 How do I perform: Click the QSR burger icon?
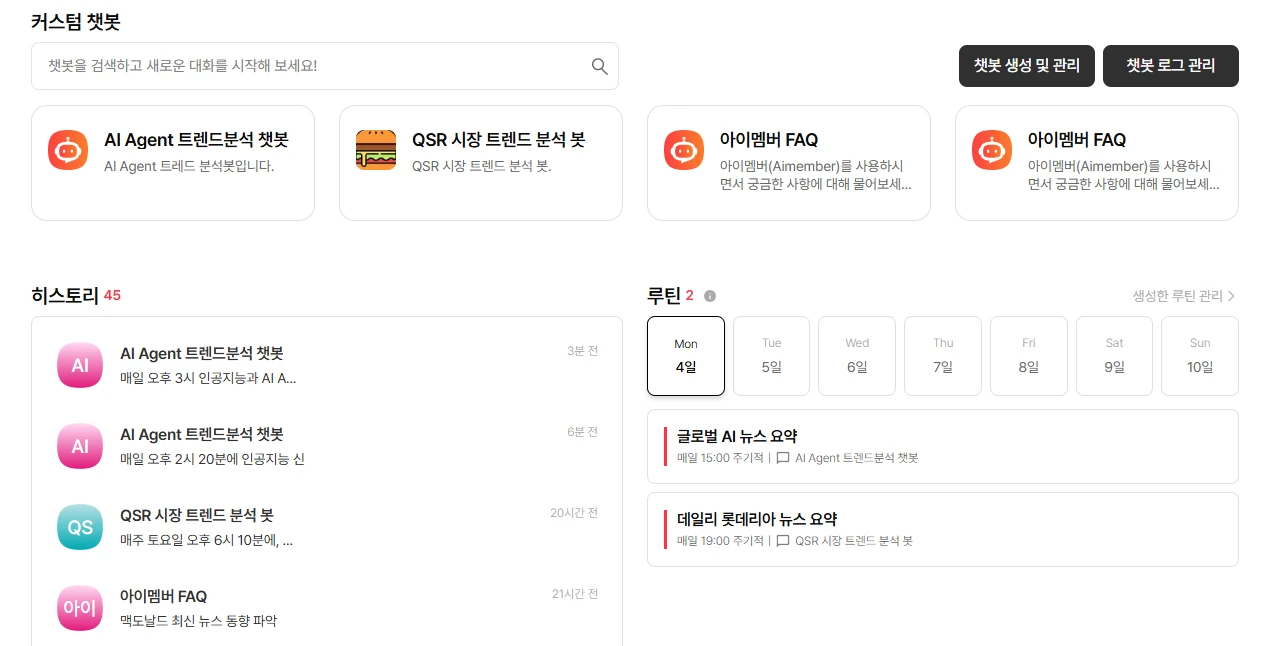376,150
